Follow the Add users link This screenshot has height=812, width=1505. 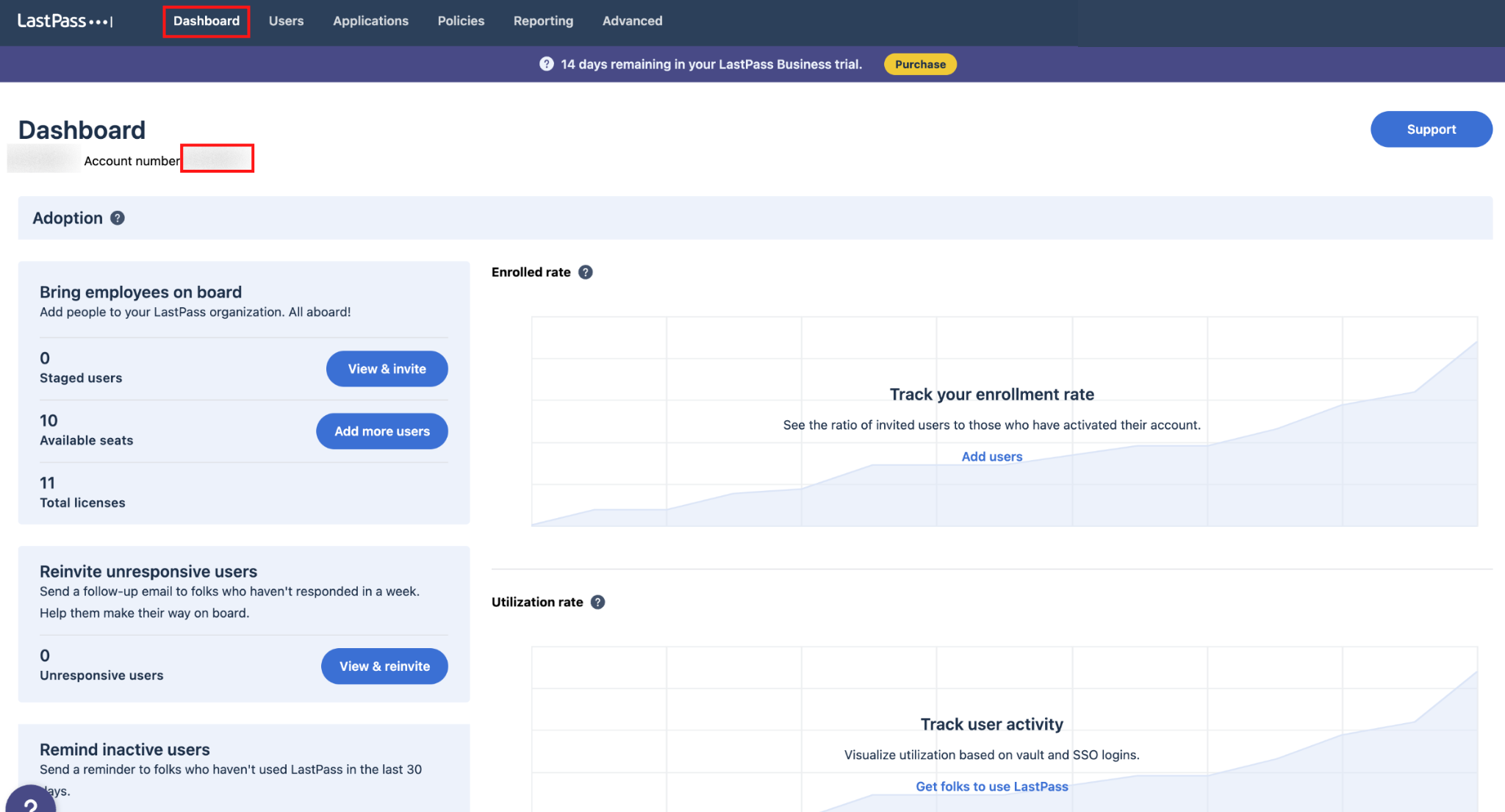point(991,456)
